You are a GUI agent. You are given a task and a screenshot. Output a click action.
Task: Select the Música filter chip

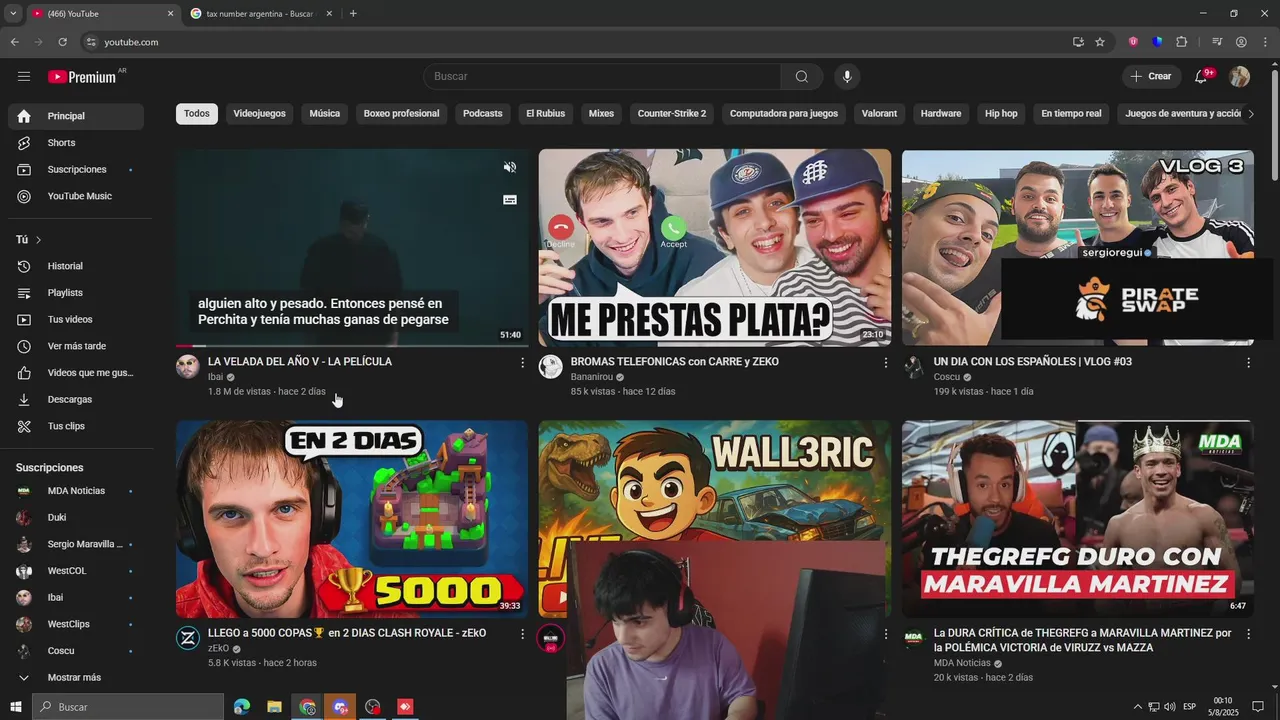pos(325,113)
